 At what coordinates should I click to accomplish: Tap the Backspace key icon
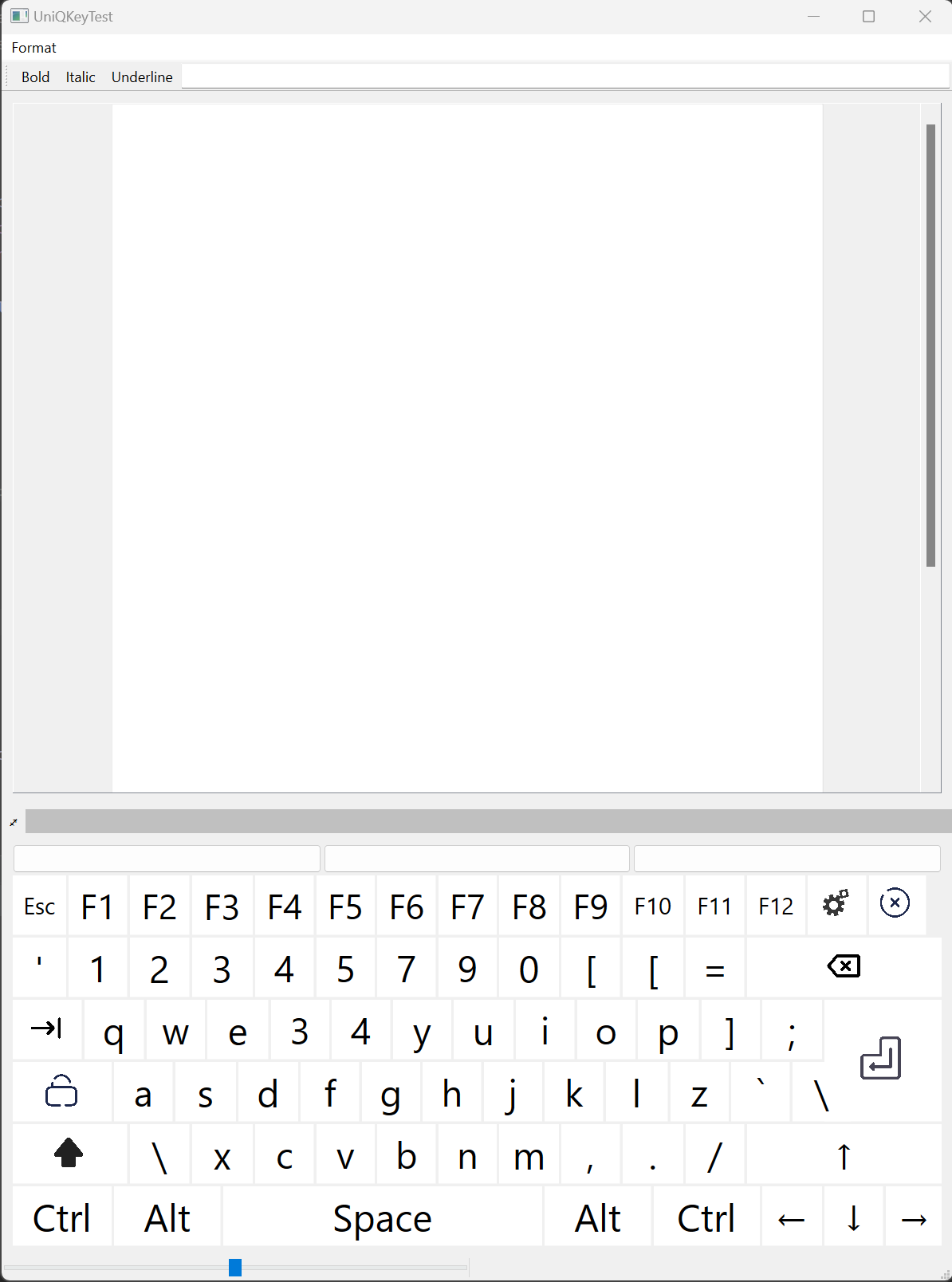coord(844,967)
